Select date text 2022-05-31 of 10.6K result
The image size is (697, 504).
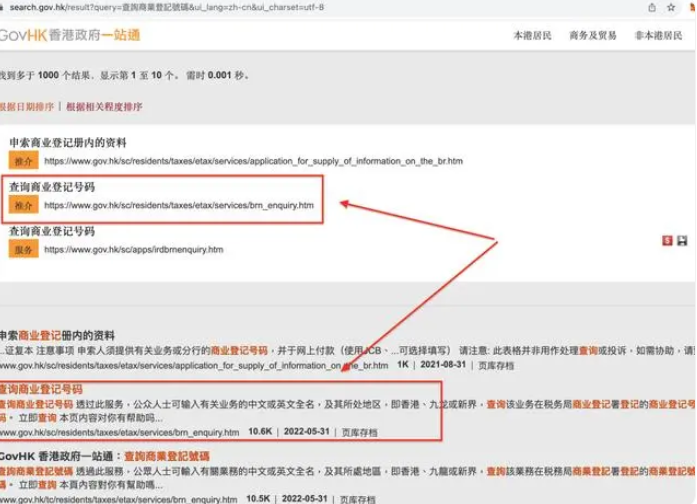[307, 432]
